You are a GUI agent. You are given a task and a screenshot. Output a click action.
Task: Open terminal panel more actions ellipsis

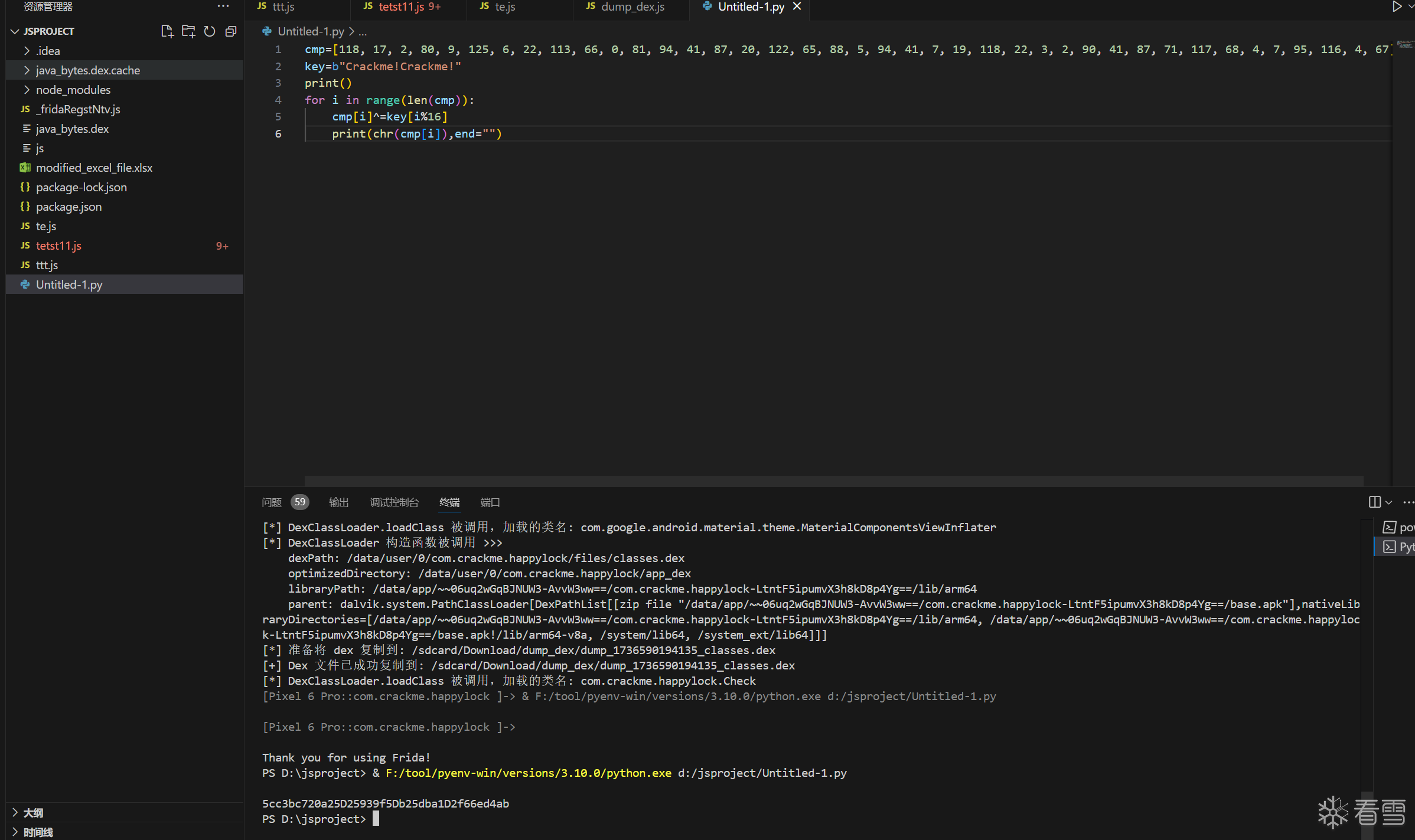[1408, 502]
